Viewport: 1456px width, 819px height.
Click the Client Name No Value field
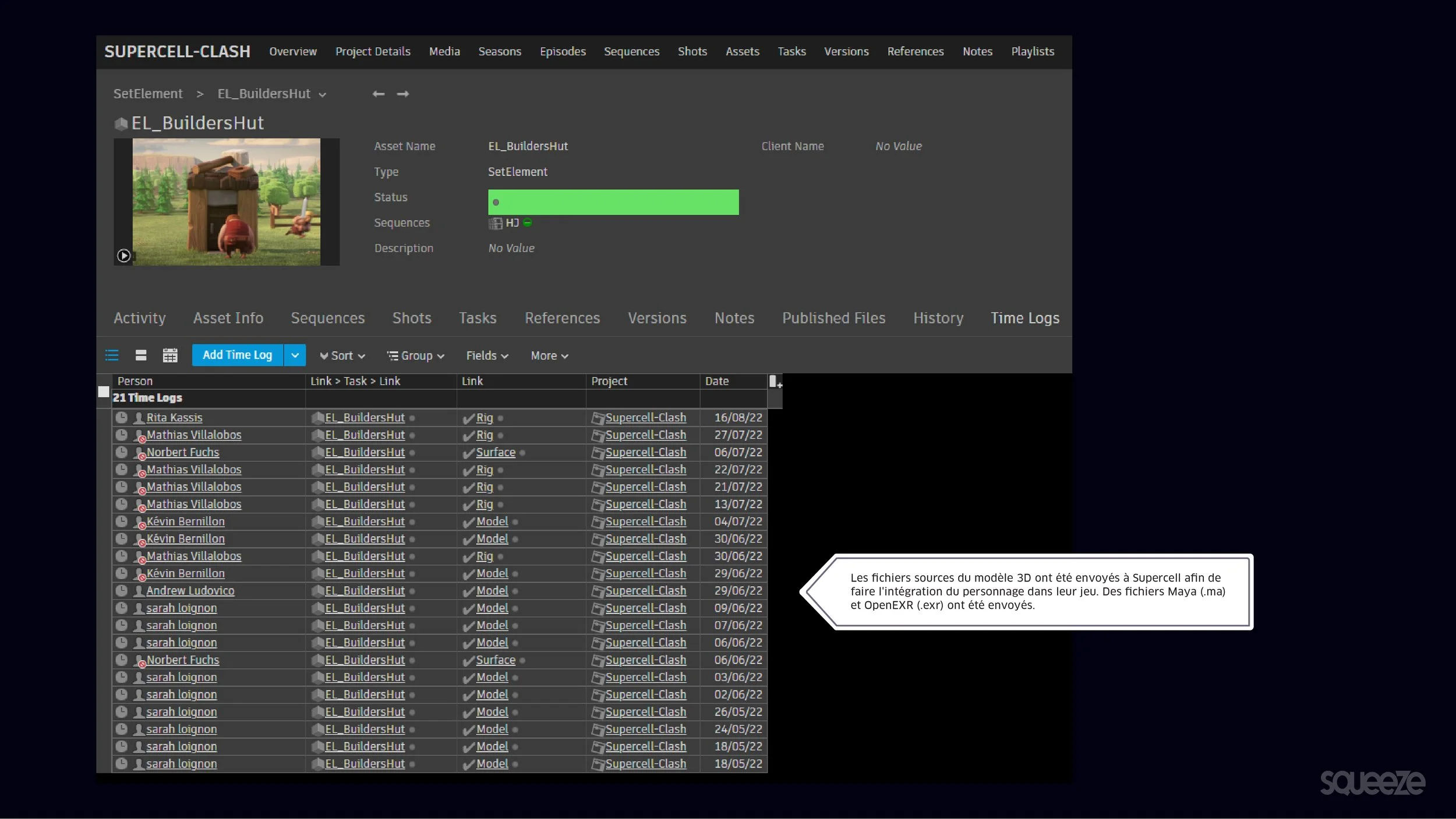tap(899, 146)
